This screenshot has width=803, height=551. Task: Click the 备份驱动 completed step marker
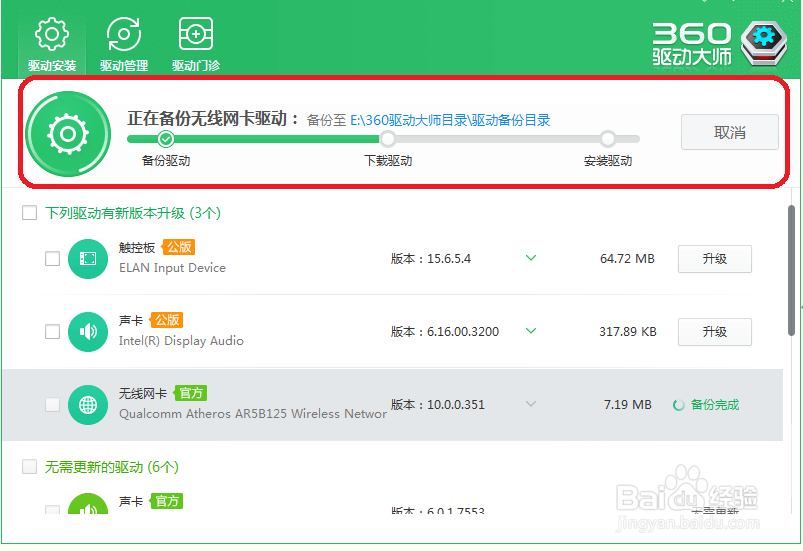pos(165,138)
